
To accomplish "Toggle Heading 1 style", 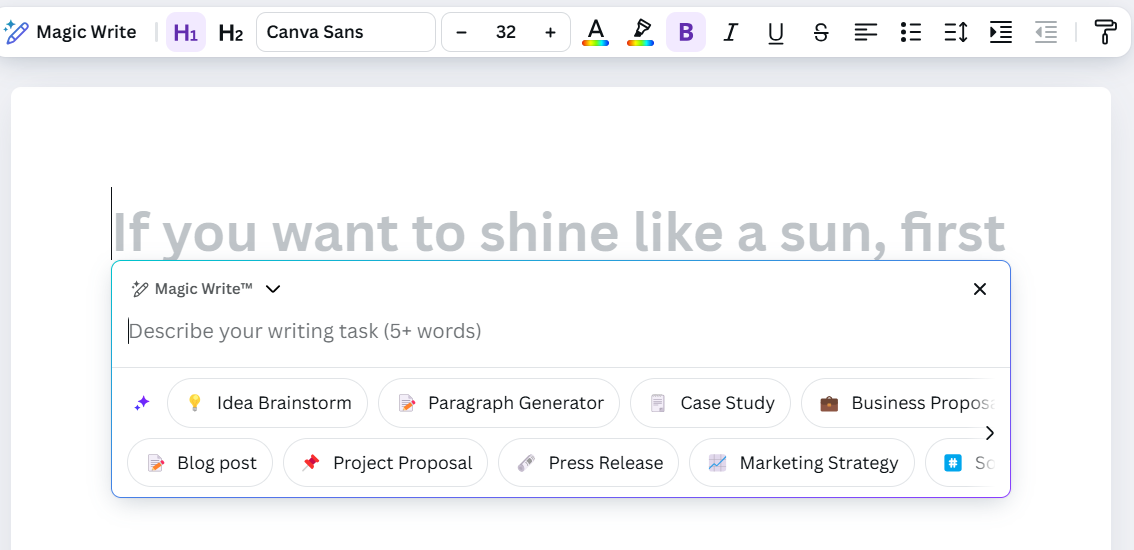I will tap(186, 32).
